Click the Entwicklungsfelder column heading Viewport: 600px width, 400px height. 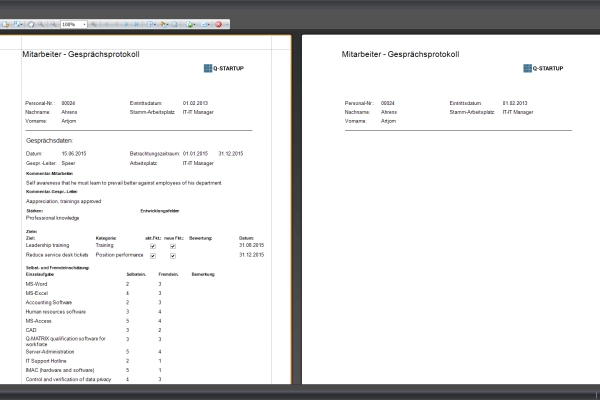click(160, 211)
